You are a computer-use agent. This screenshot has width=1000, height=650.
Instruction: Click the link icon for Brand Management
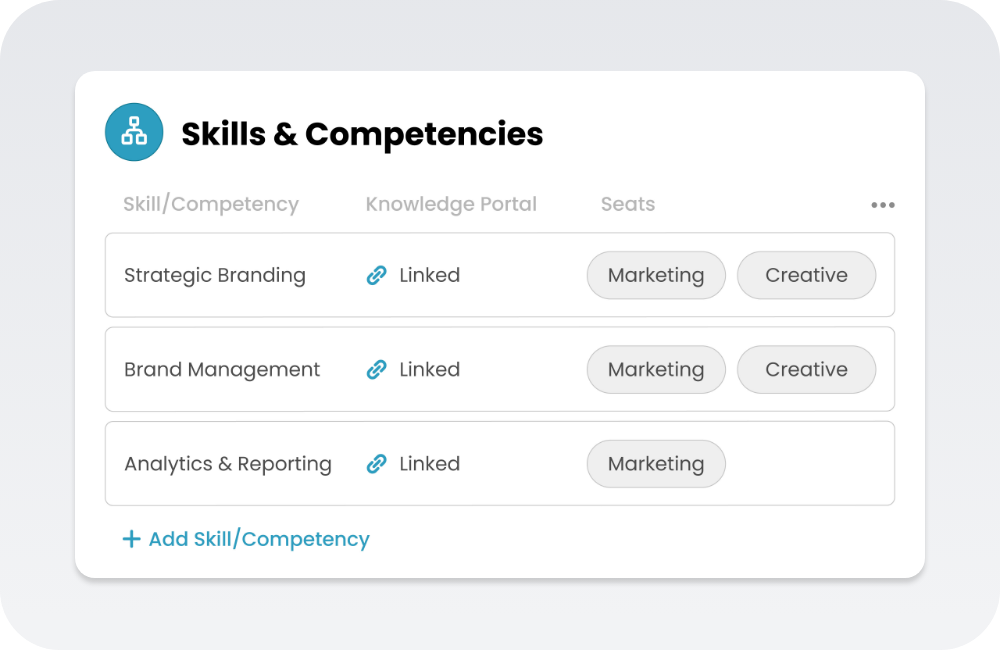point(376,370)
